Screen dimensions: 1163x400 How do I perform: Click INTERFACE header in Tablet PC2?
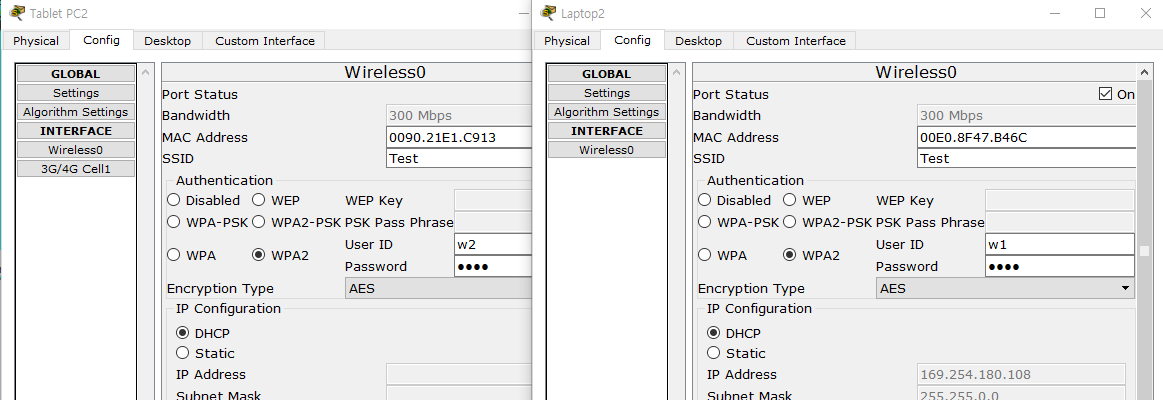pyautogui.click(x=76, y=131)
